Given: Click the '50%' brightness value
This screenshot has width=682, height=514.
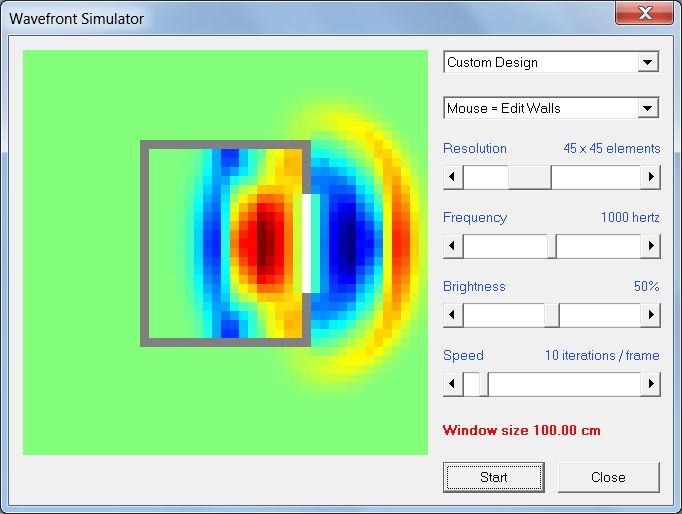Looking at the screenshot, I should (646, 286).
